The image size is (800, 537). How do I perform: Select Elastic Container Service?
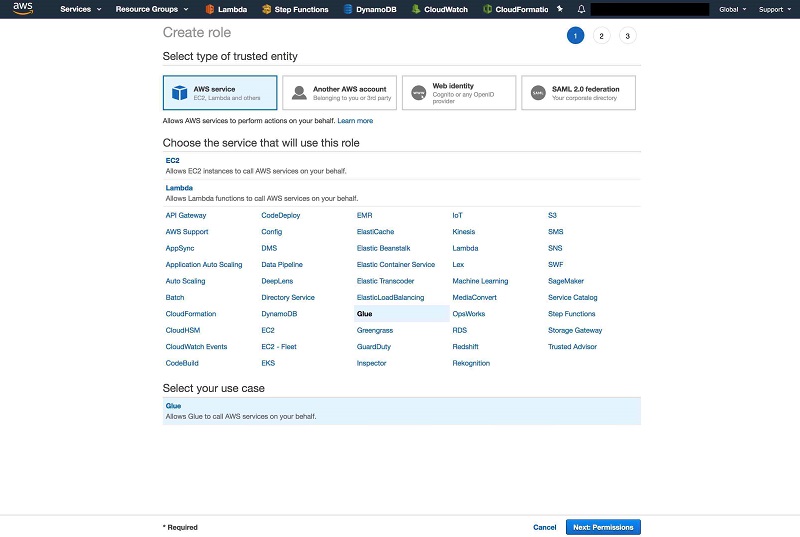point(396,265)
